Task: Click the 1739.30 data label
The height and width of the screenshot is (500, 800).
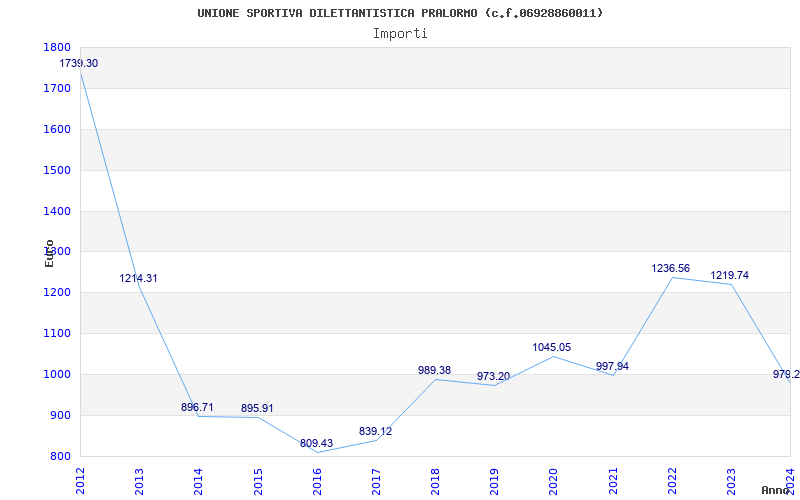Action: tap(79, 64)
